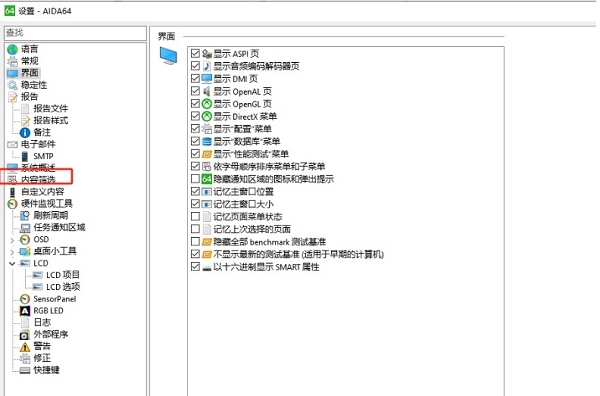Open the 报告文件 tree item

click(x=51, y=109)
